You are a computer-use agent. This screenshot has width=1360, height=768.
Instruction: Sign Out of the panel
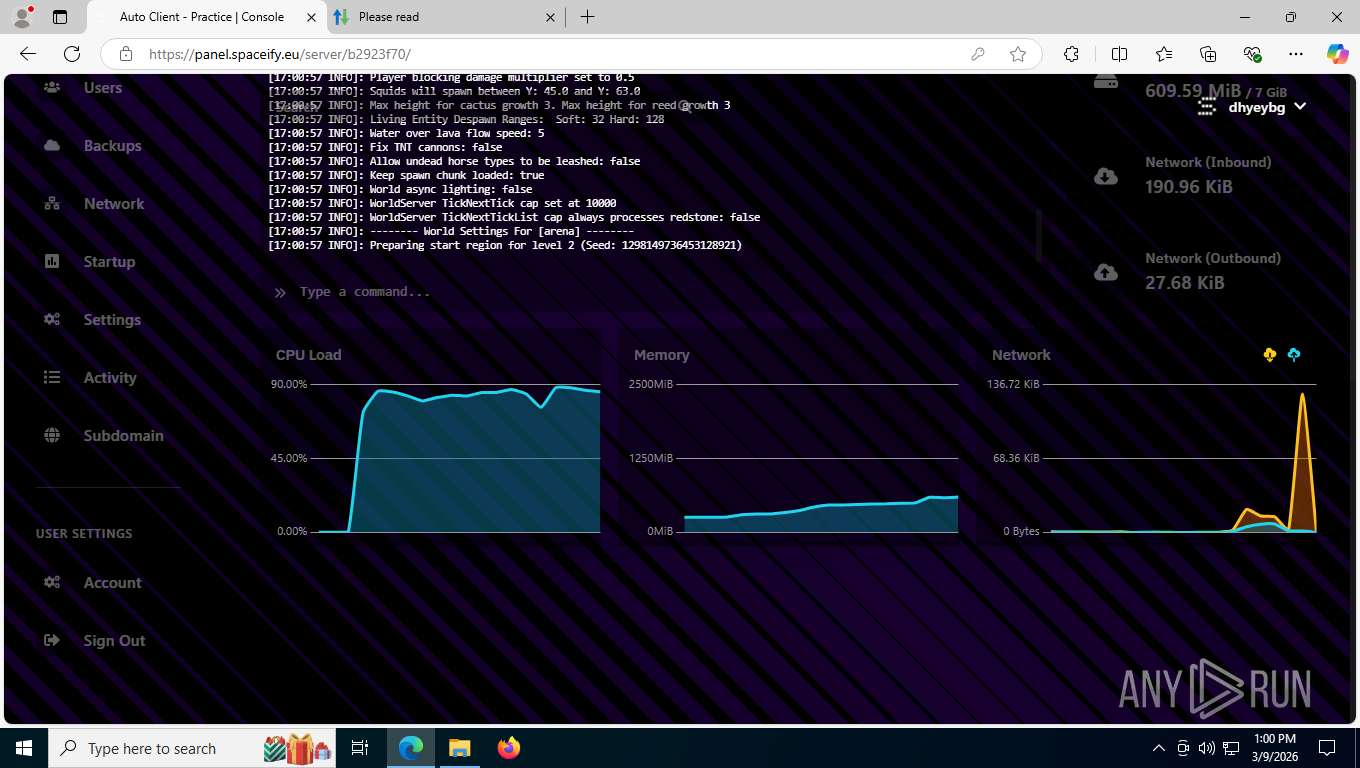tap(114, 641)
